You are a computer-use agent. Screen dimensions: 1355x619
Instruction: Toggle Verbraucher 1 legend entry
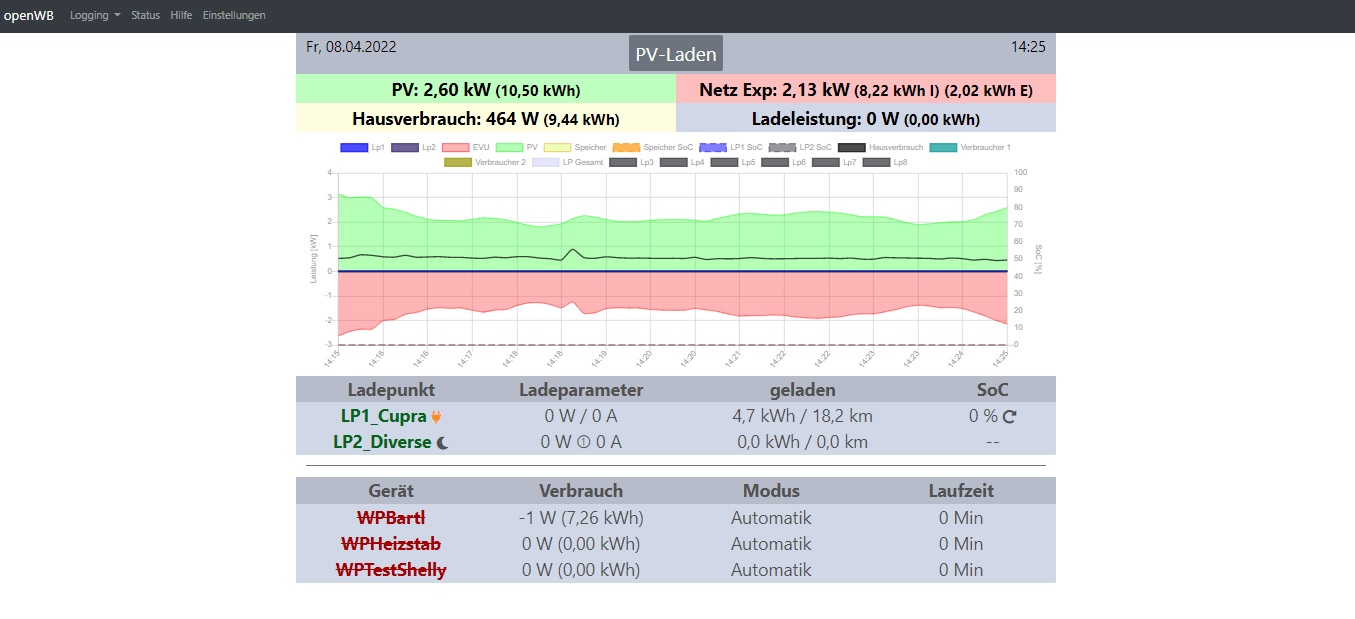[x=970, y=147]
